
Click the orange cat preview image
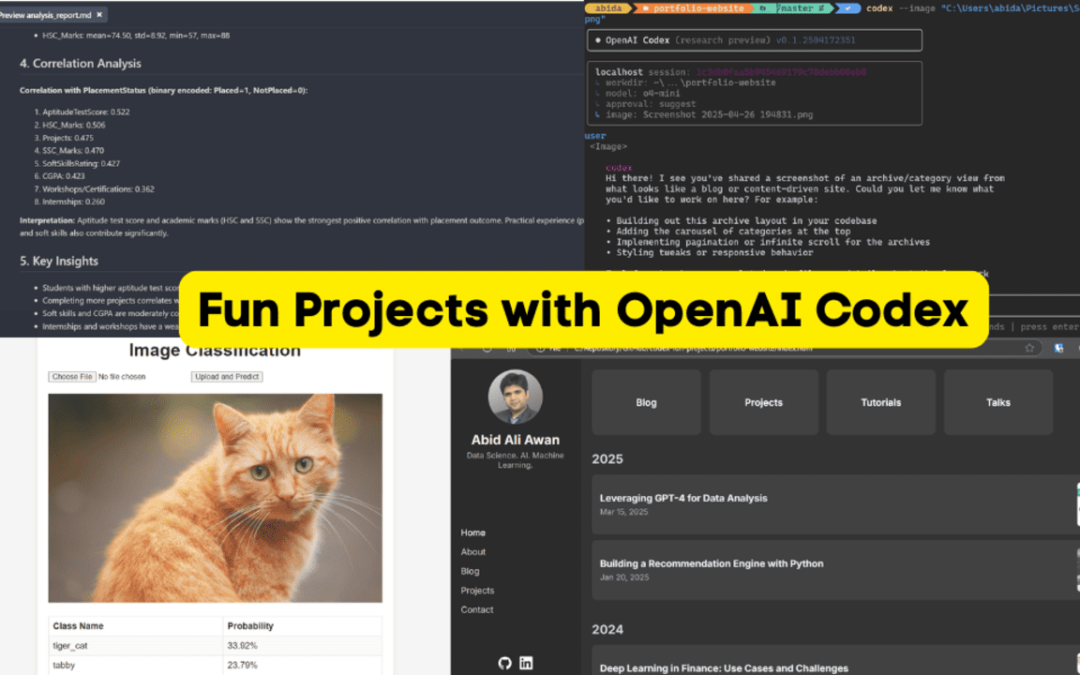tap(215, 498)
